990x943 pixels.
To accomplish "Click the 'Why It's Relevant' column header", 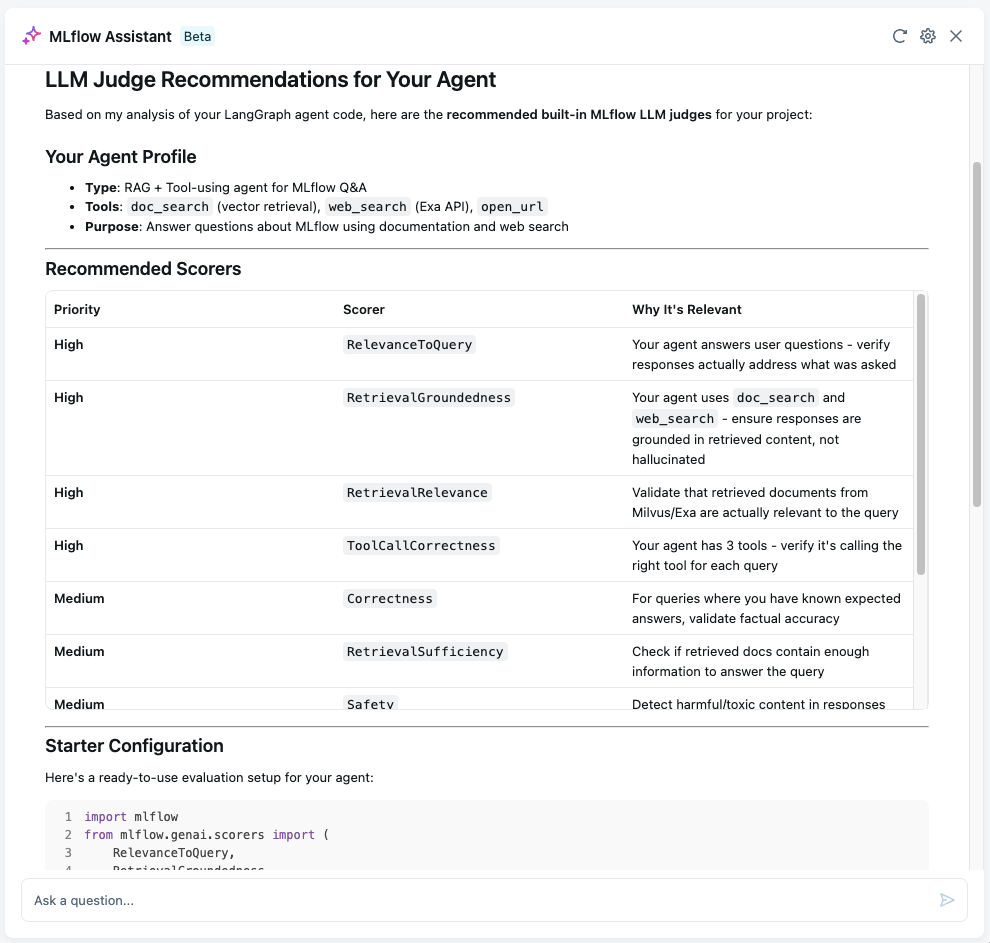I will click(686, 309).
